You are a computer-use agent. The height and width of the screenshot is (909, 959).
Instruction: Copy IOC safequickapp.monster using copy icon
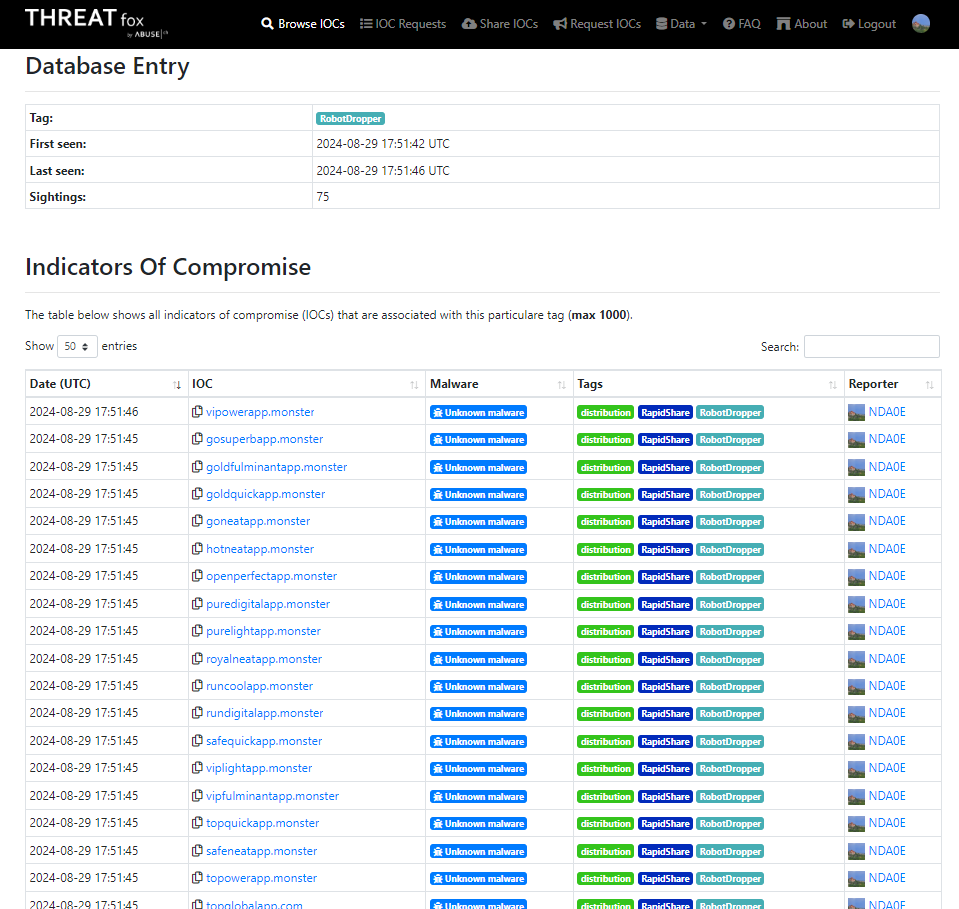[x=197, y=741]
